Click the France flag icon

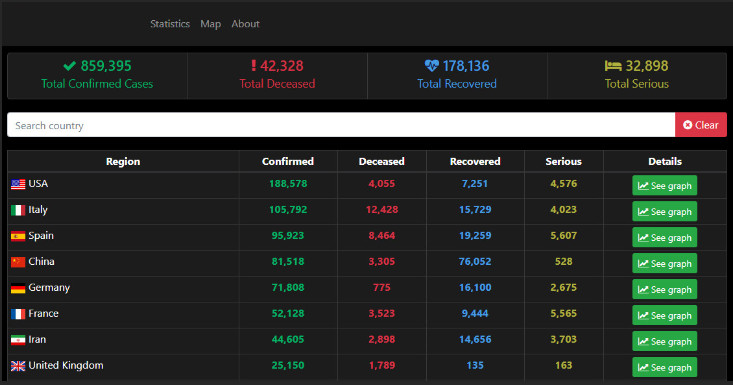[x=18, y=314]
